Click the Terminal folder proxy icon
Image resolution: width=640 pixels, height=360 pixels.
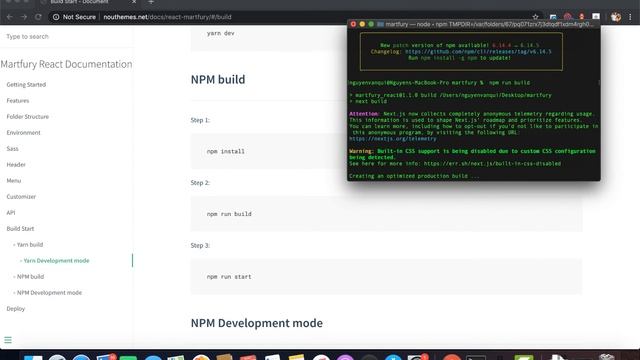(x=380, y=24)
